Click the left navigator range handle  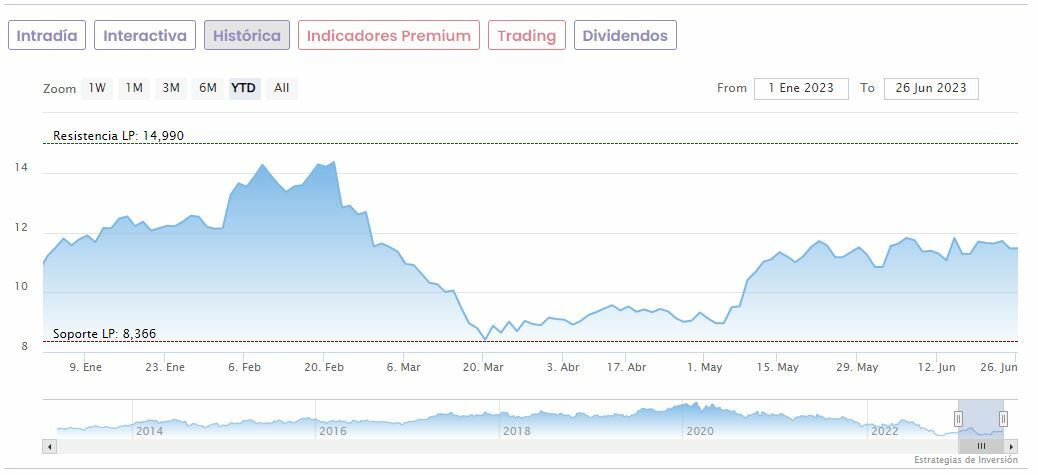point(958,419)
